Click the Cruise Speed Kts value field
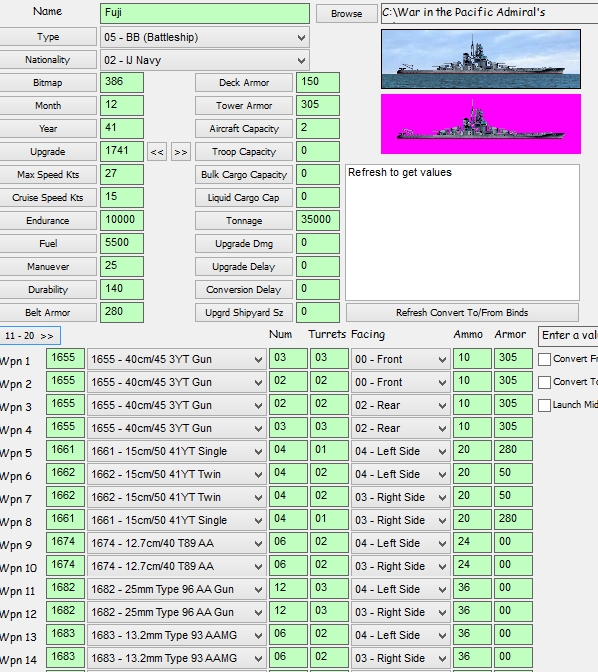The image size is (598, 672). 122,198
